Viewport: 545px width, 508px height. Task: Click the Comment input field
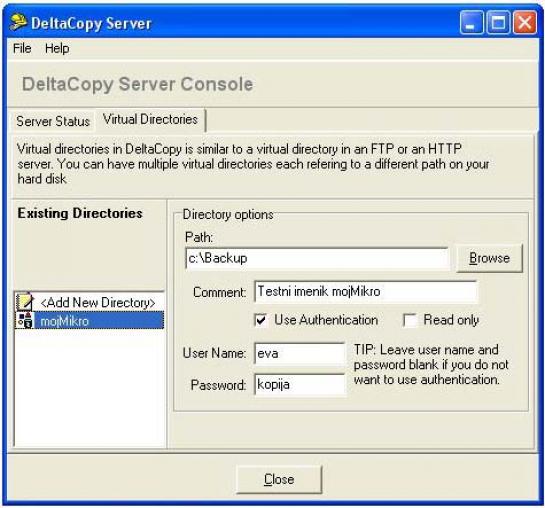coord(366,291)
